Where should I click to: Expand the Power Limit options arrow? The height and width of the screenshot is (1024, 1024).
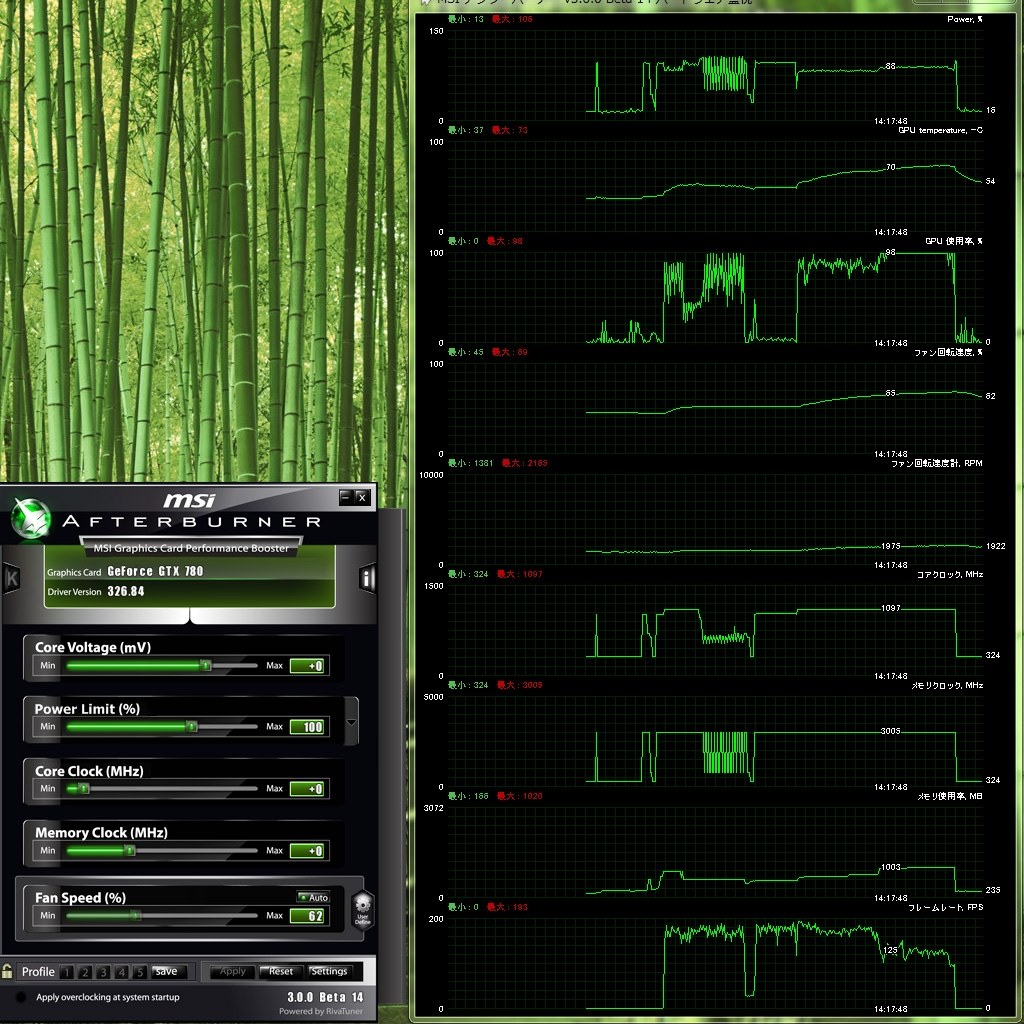coord(351,722)
